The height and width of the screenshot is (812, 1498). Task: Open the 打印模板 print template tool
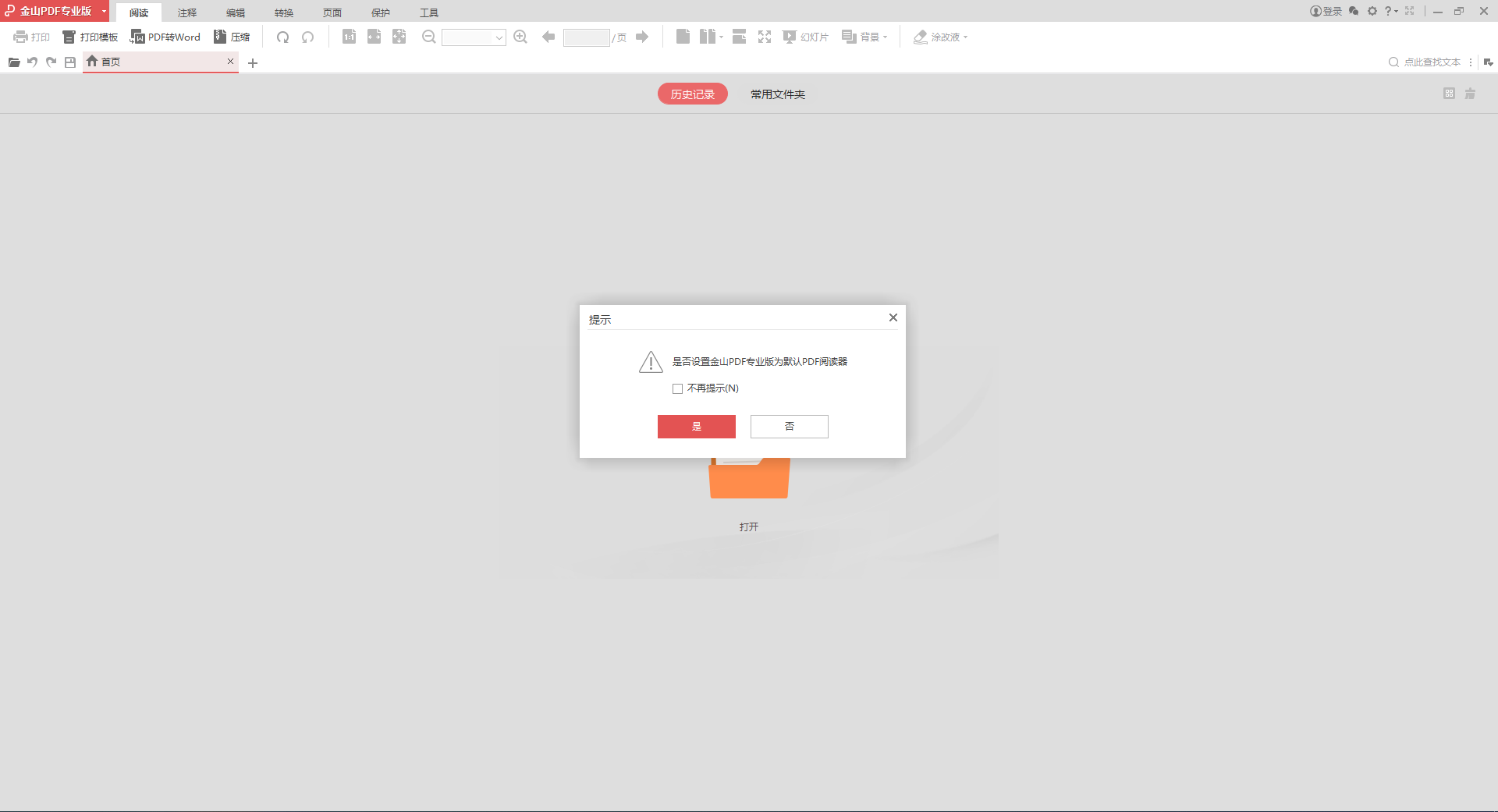tap(91, 37)
